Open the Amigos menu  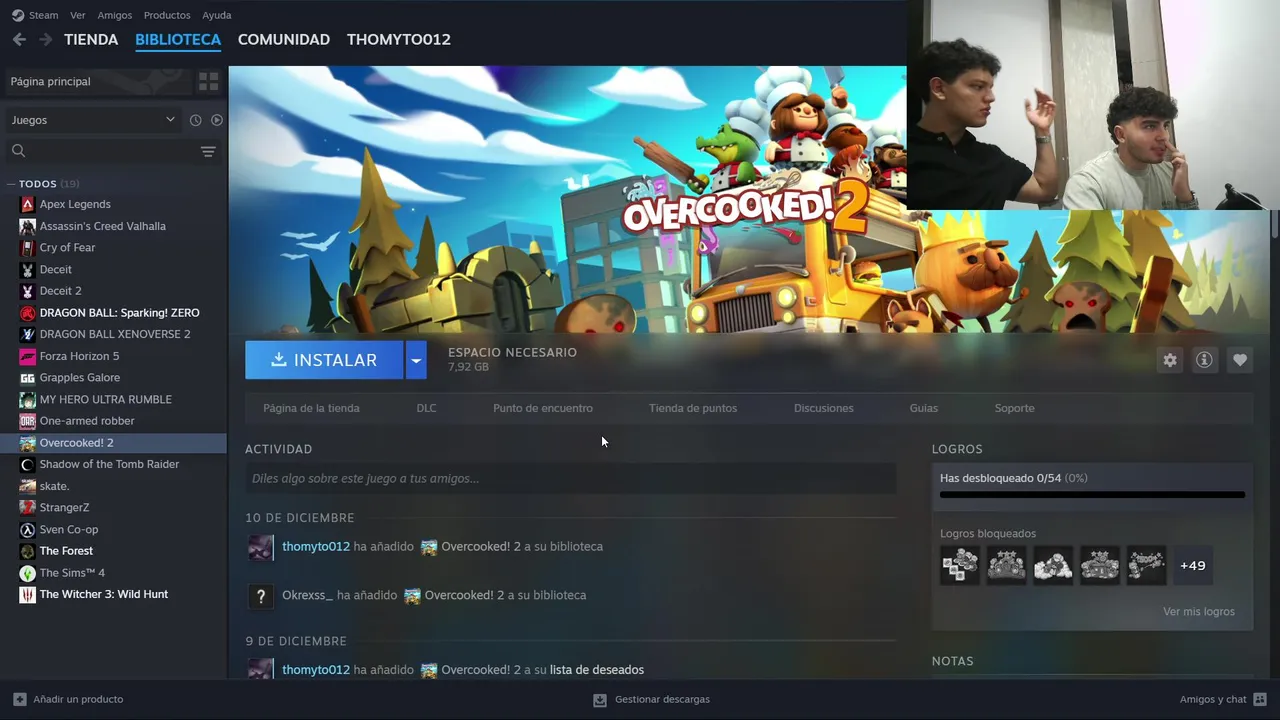115,15
